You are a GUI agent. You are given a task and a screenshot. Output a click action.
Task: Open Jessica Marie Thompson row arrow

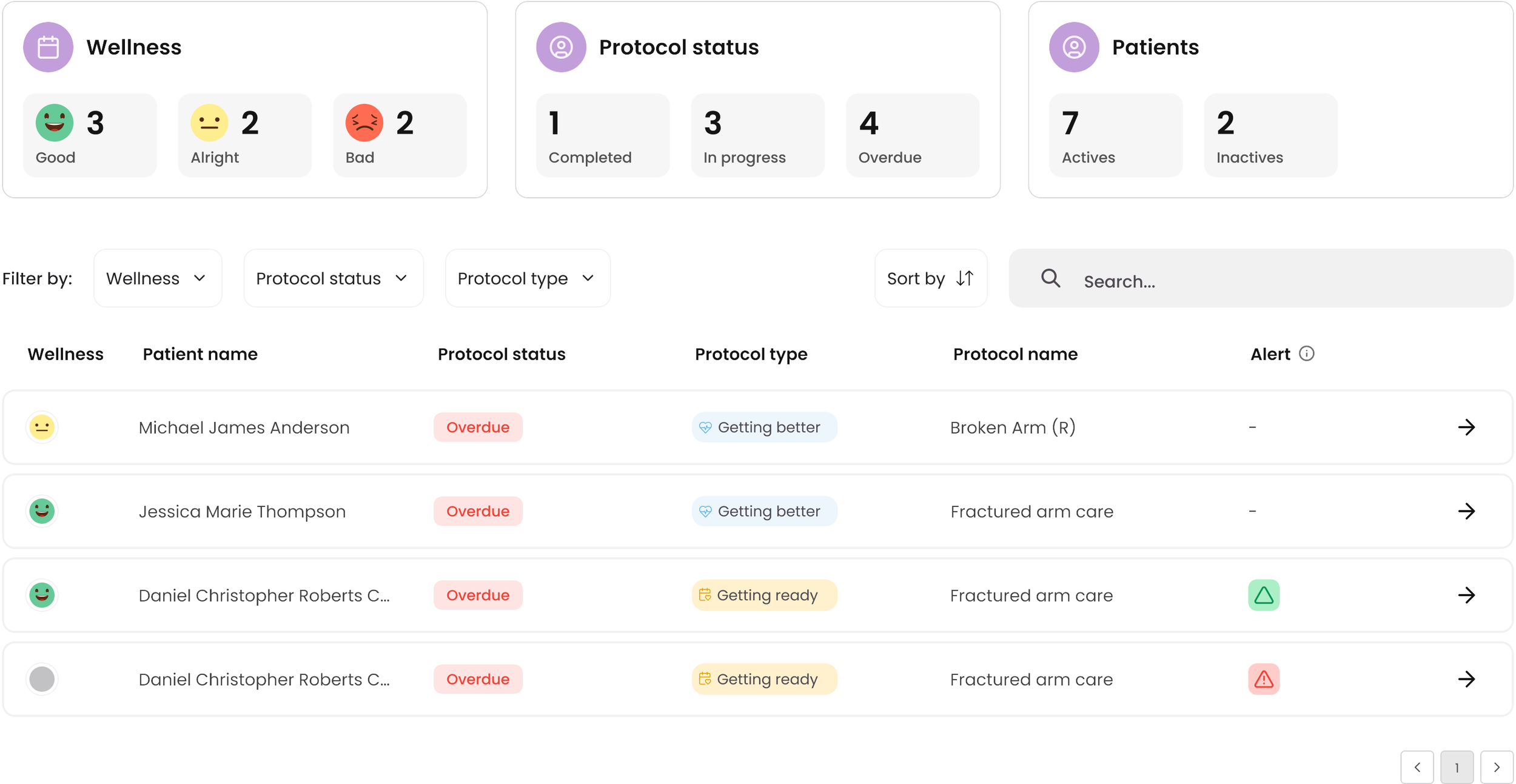(1466, 511)
